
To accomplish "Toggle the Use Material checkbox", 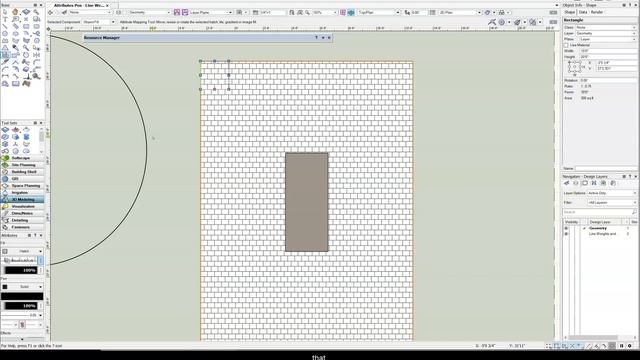I will [566, 45].
